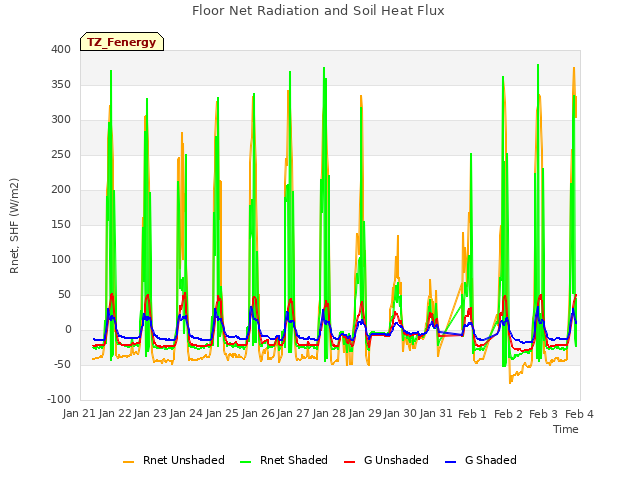Click the orange Feb 2 trough near -75
Screen dimensions: 640x480
pos(510,382)
